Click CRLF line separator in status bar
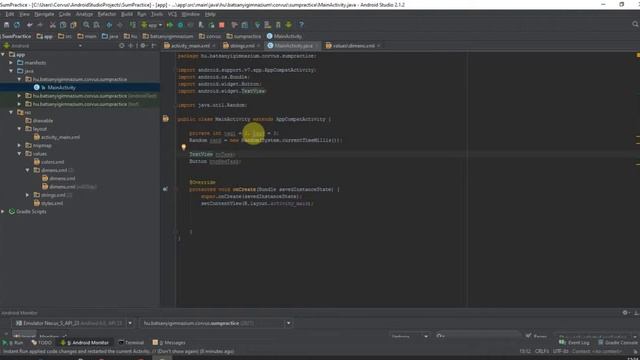Viewport: 640px width, 360px height. coord(542,351)
